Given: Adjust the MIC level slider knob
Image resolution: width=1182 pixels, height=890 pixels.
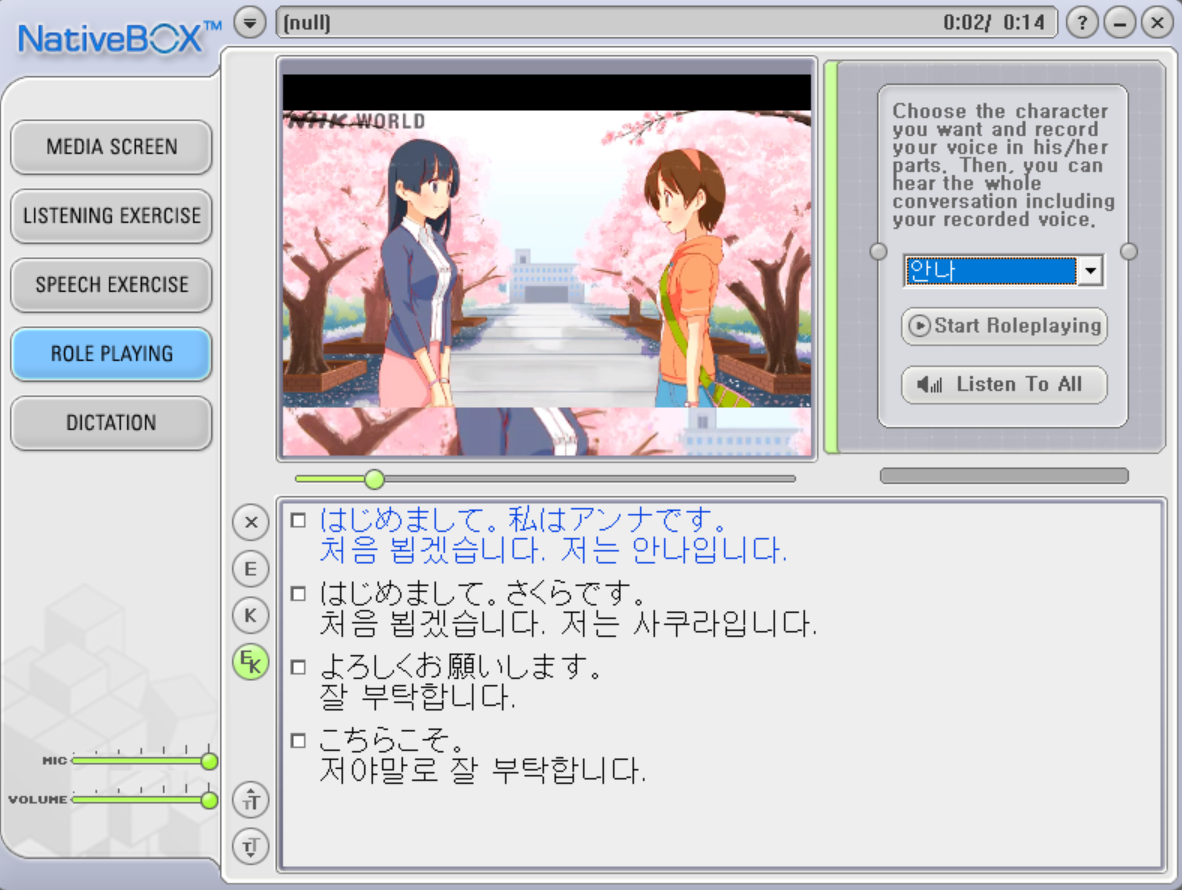Looking at the screenshot, I should (210, 761).
